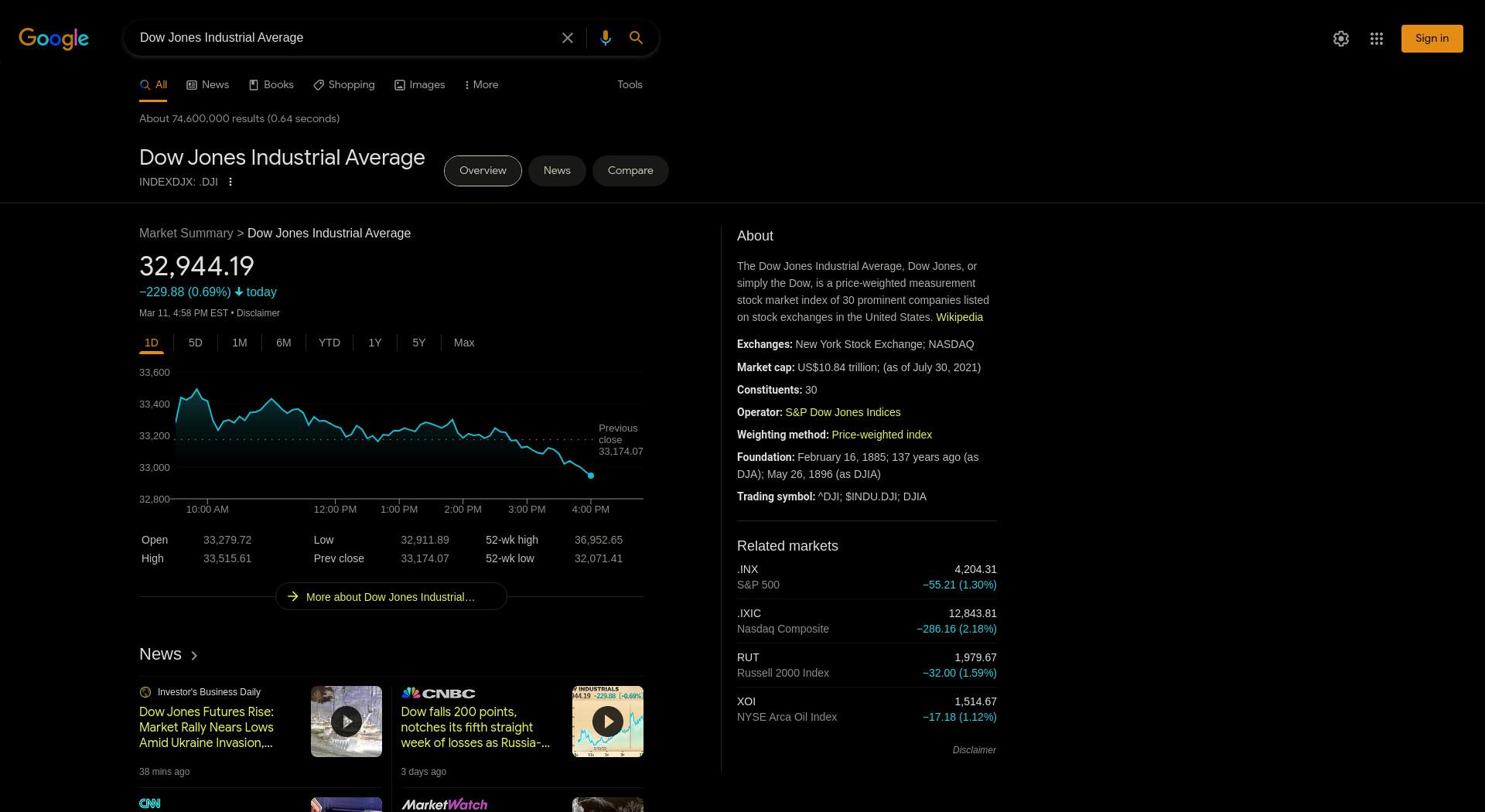Select the 1D chart range

tap(152, 343)
